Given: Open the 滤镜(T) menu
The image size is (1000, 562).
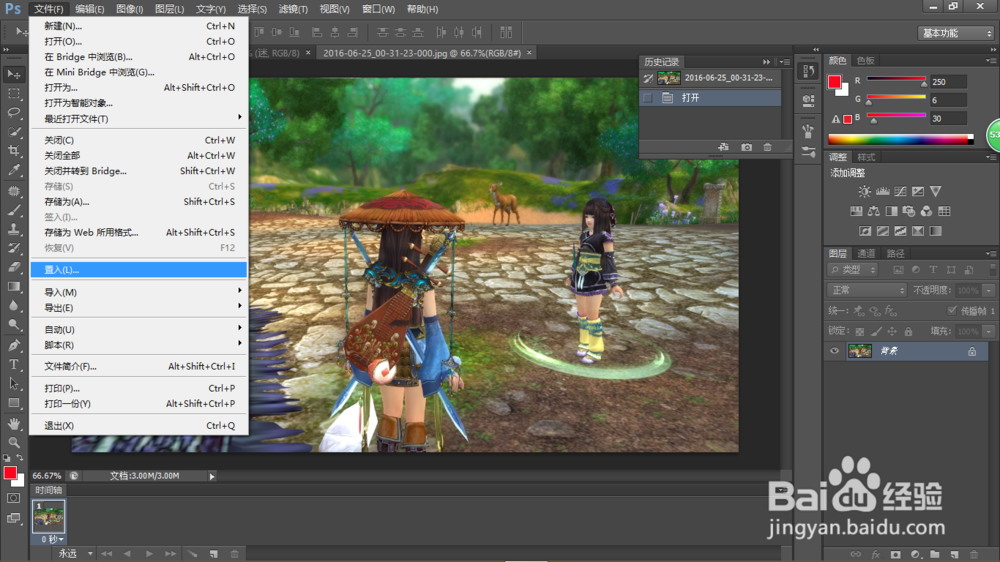Looking at the screenshot, I should 293,9.
